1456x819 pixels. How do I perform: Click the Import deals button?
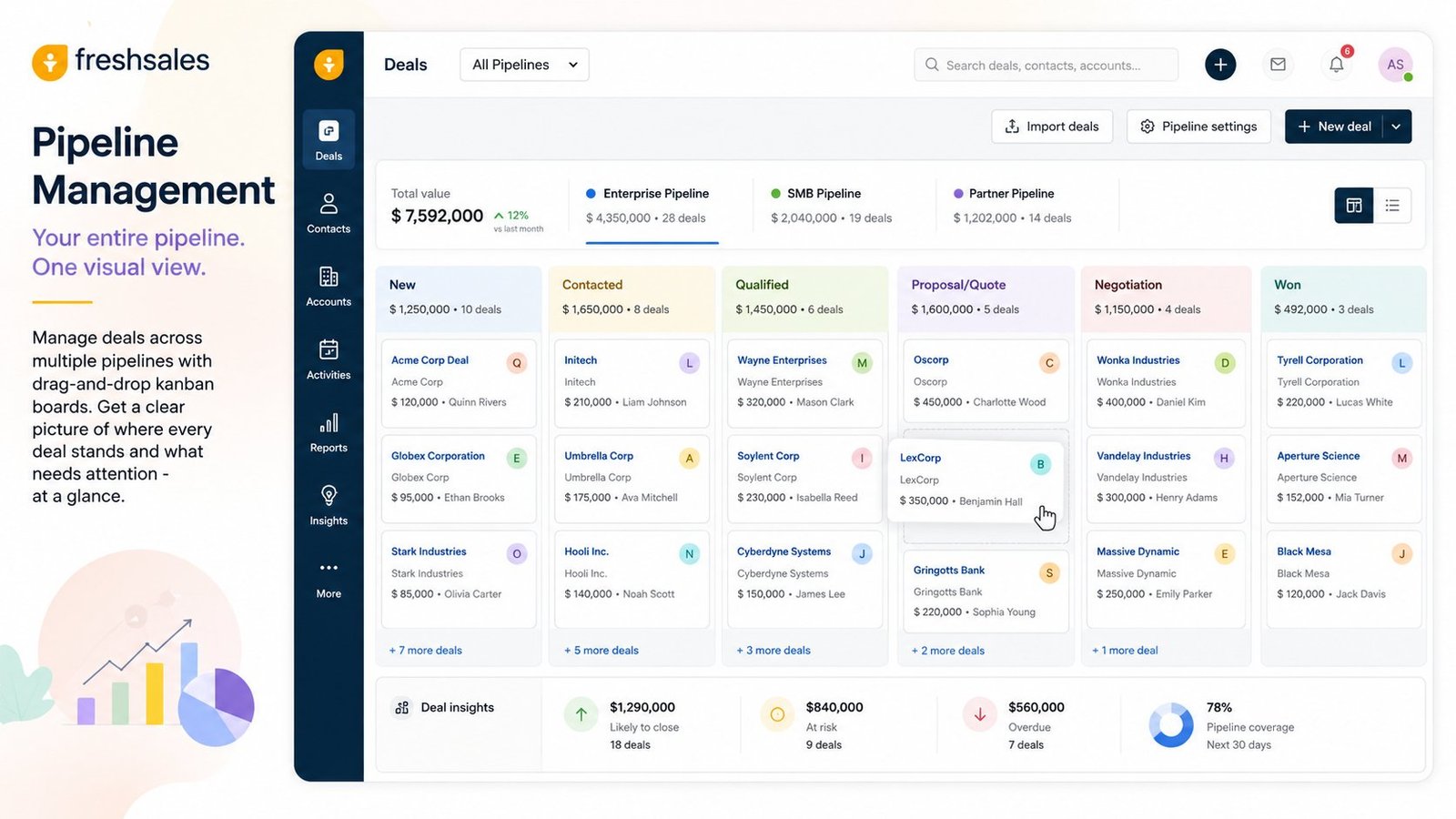pyautogui.click(x=1052, y=126)
